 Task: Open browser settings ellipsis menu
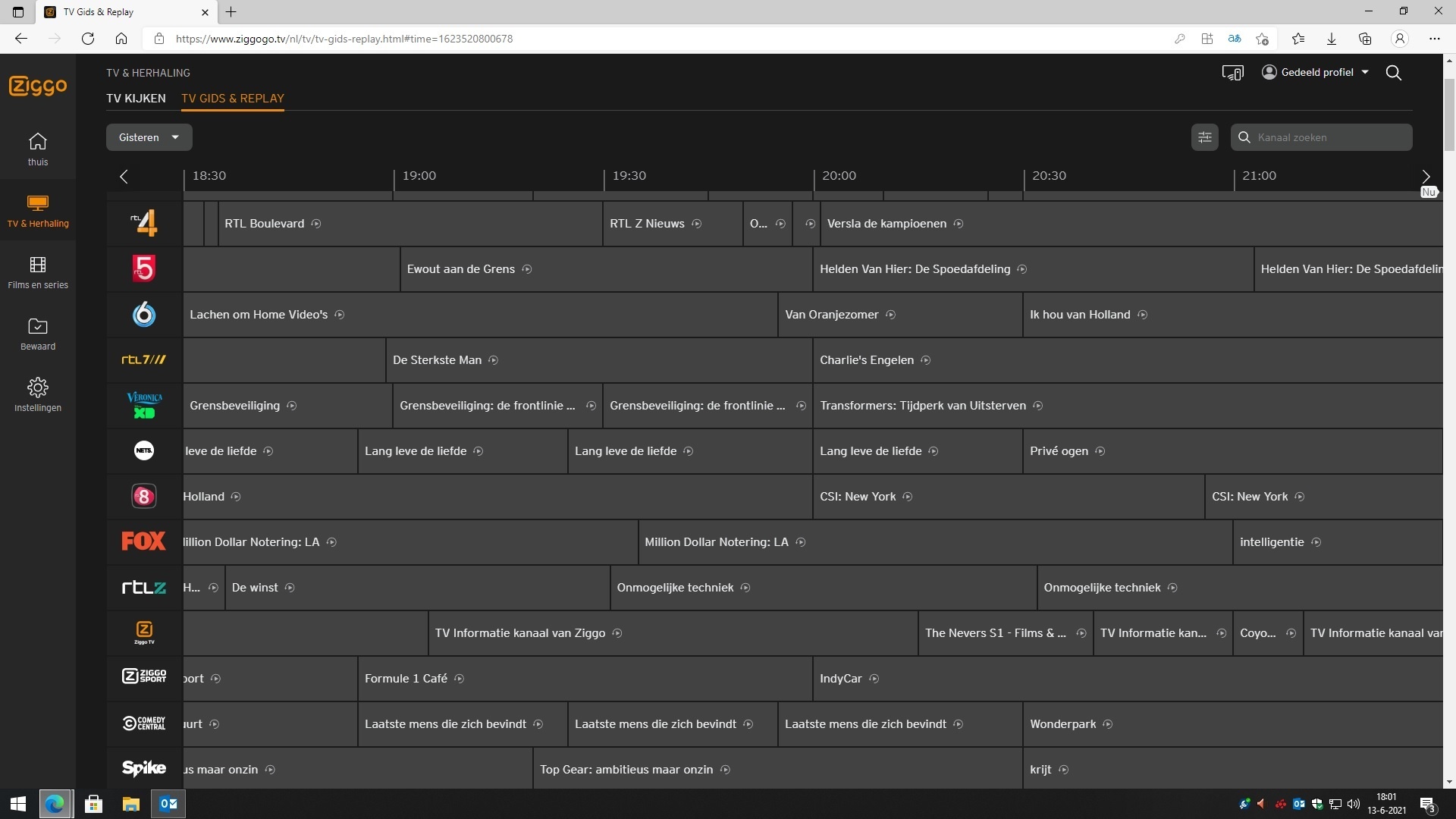1434,39
